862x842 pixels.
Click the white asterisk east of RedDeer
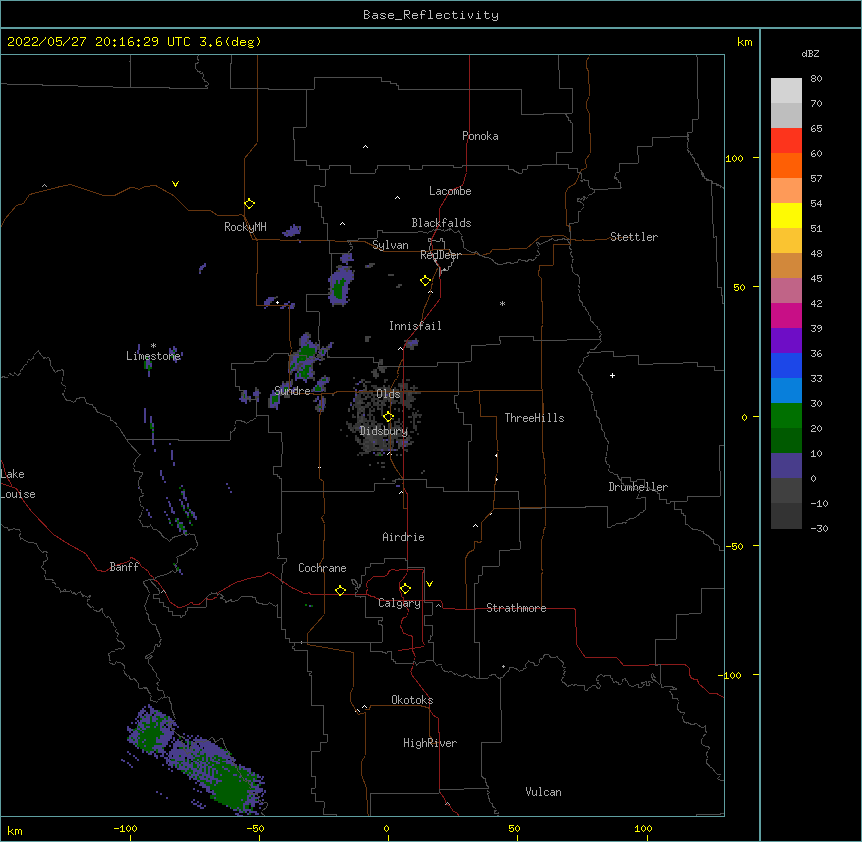[x=502, y=303]
